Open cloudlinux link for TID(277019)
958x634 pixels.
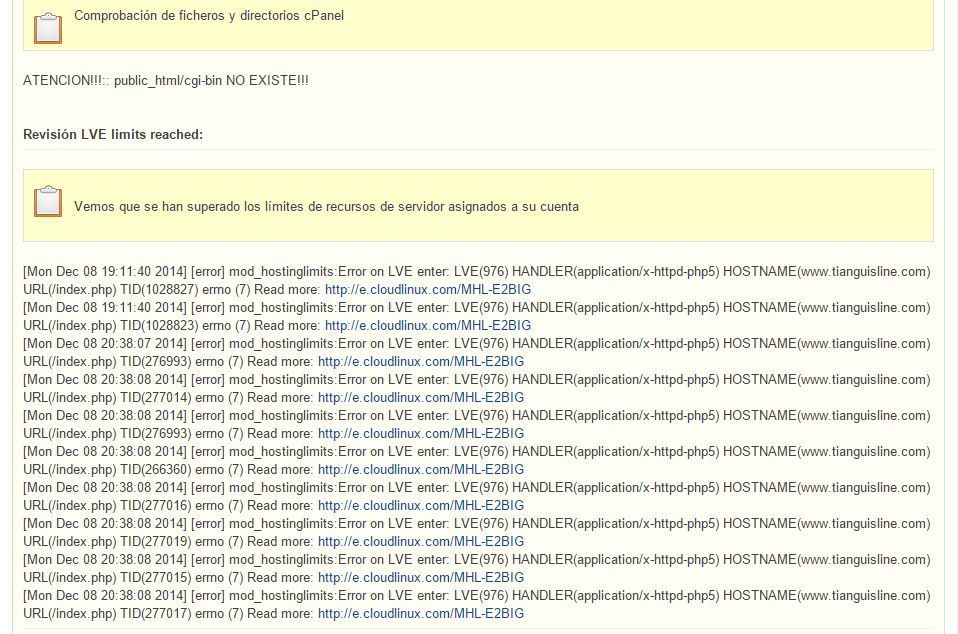coord(421,542)
